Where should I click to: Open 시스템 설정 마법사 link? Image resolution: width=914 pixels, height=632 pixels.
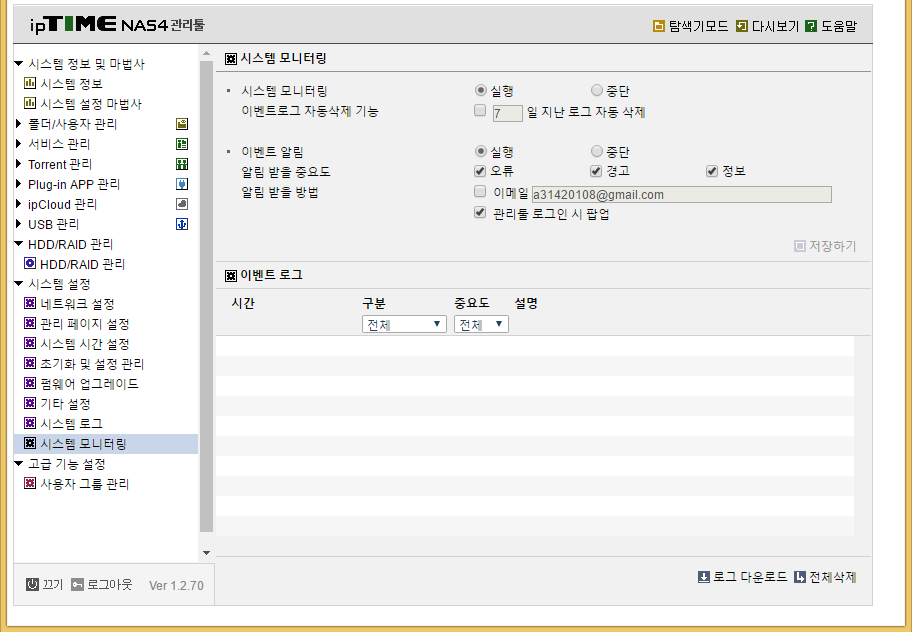click(x=91, y=104)
